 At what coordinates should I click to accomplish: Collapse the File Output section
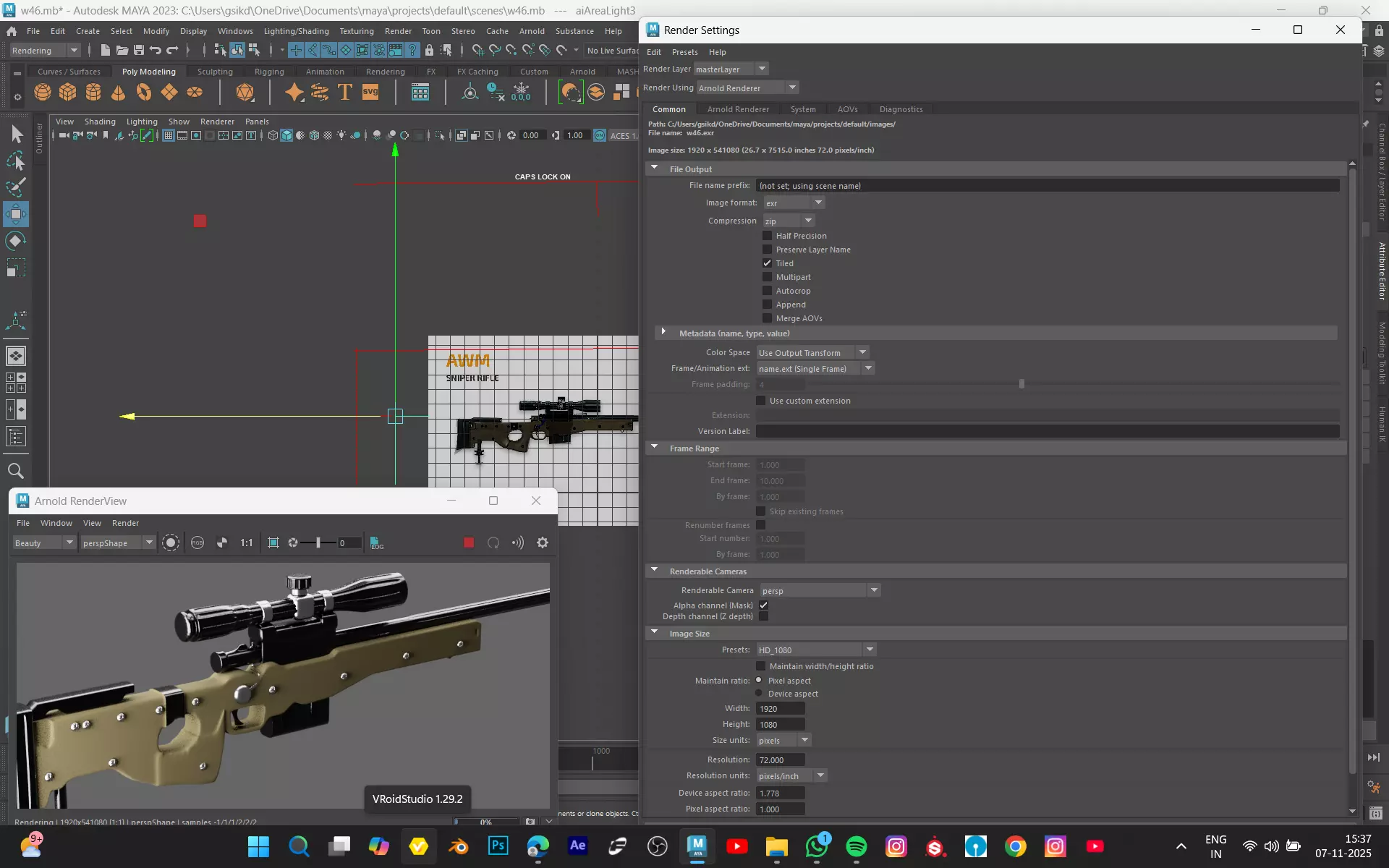pos(655,168)
